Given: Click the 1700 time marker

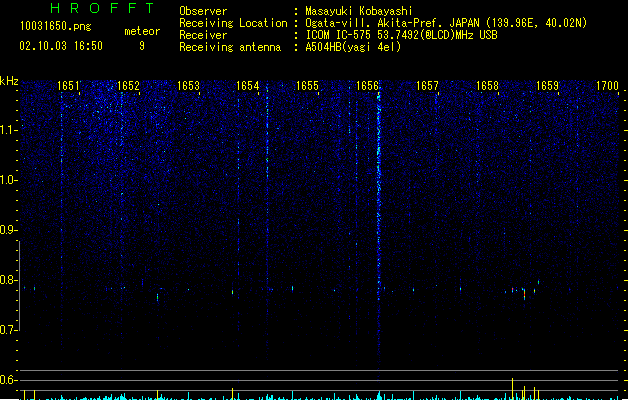Looking at the screenshot, I should 607,85.
